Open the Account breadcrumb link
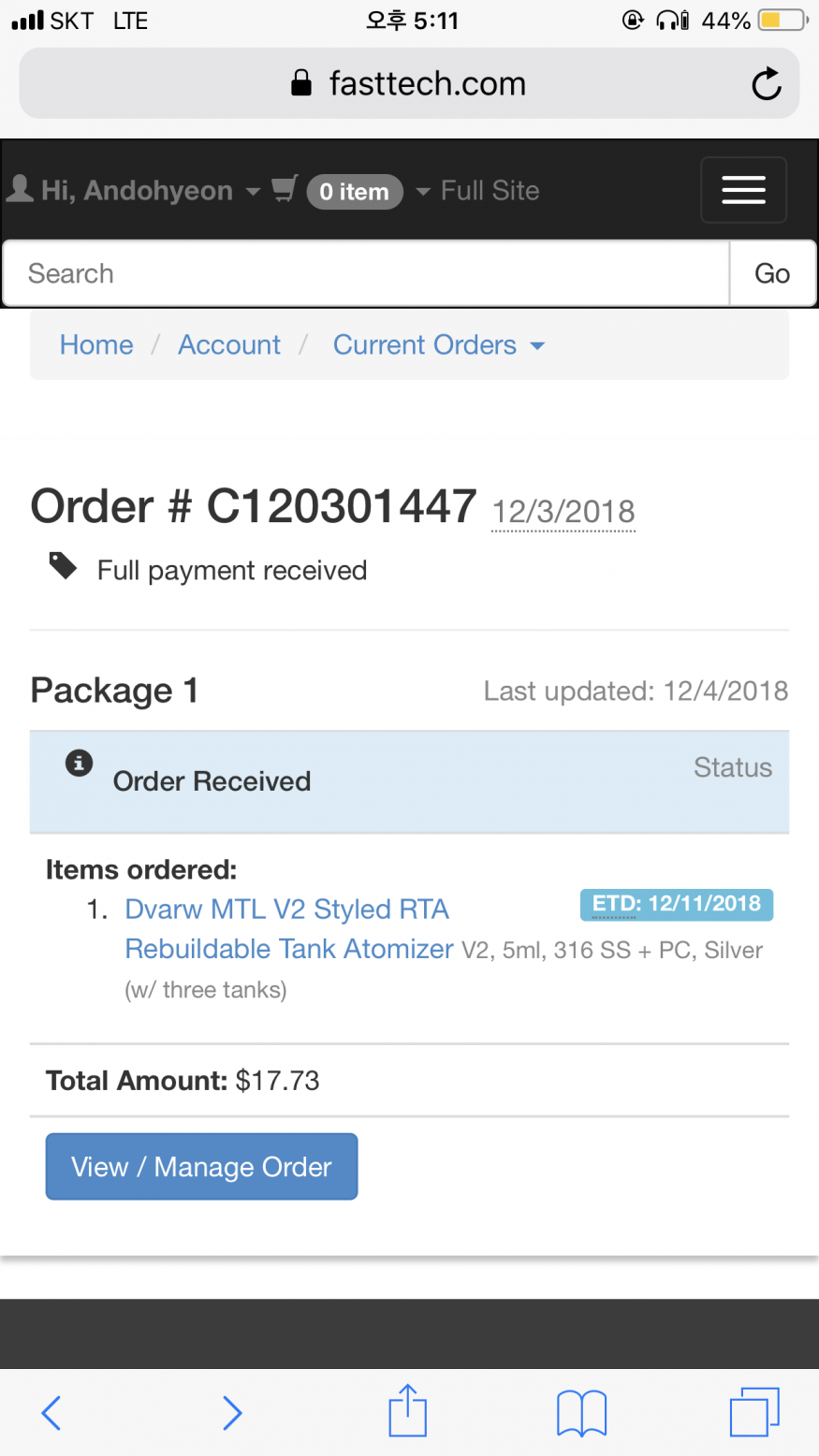This screenshot has height=1456, width=819. (229, 345)
